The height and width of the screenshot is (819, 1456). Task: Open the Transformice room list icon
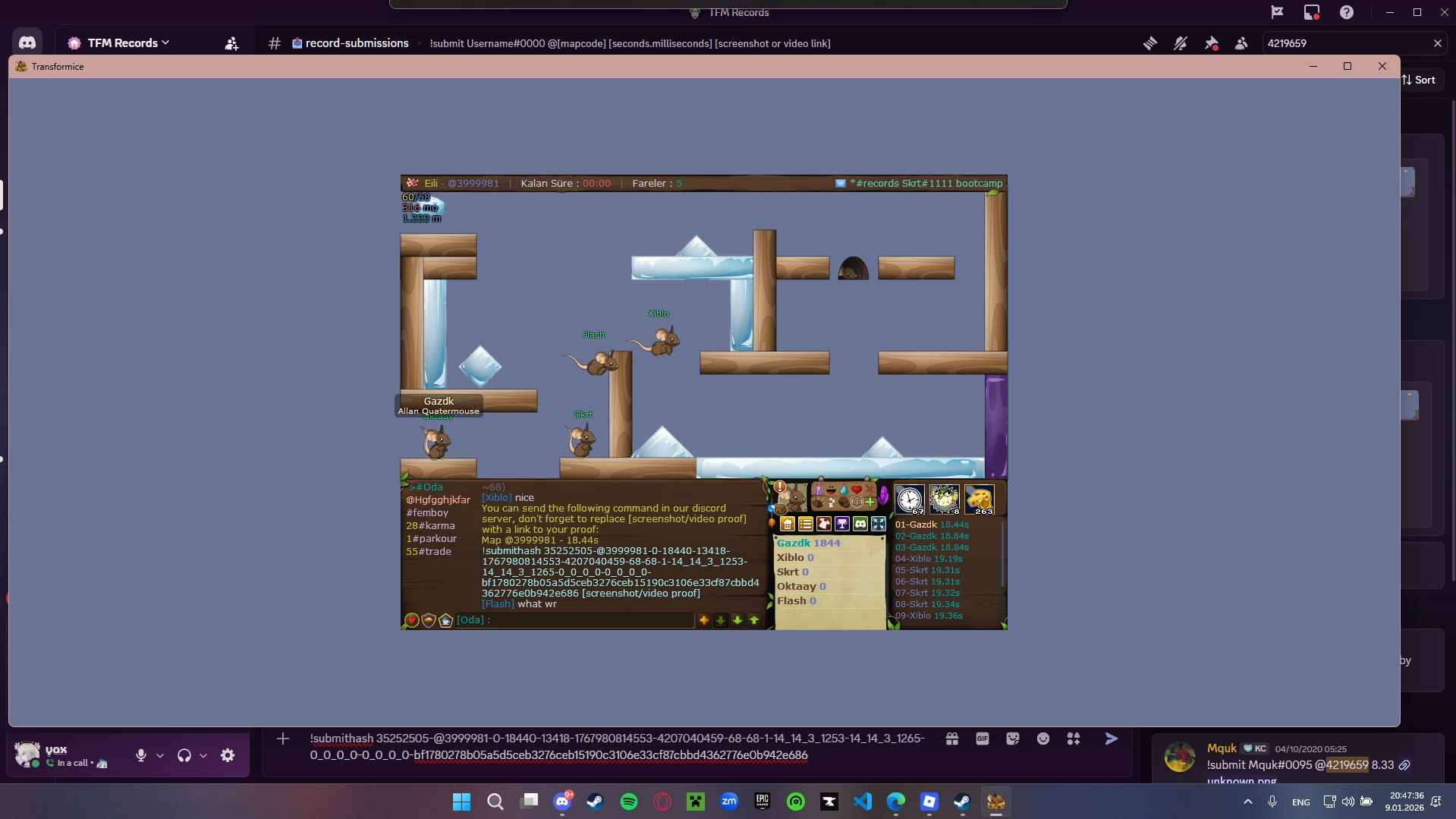806,524
